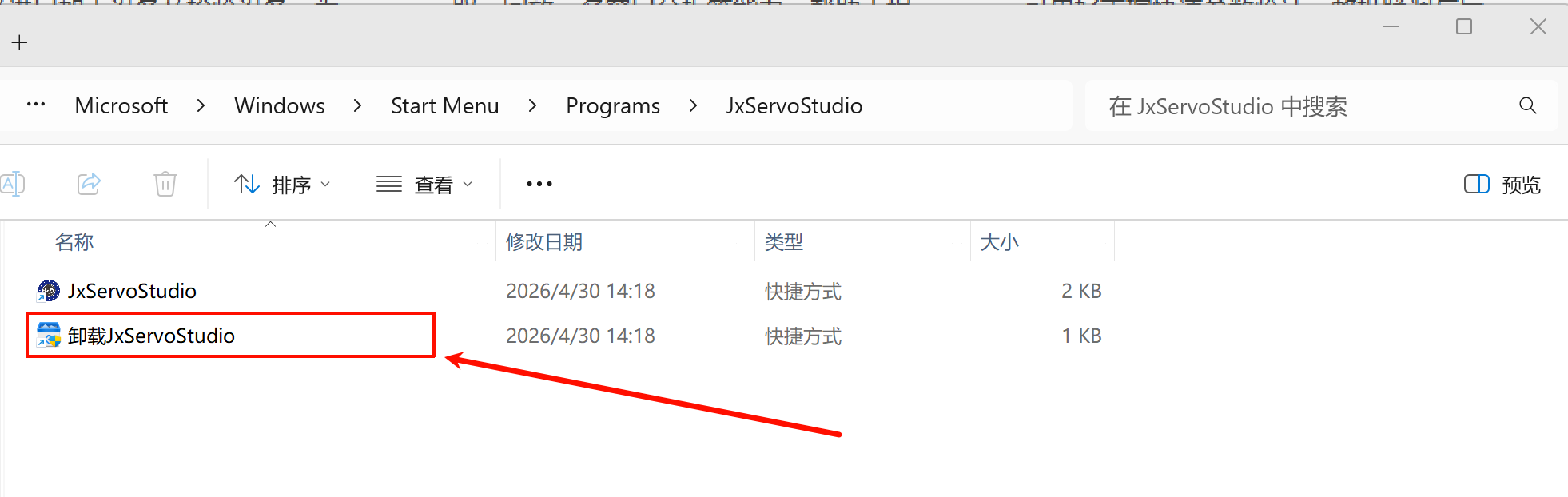
Task: Sort by the 修改日期 column header
Action: pos(544,242)
